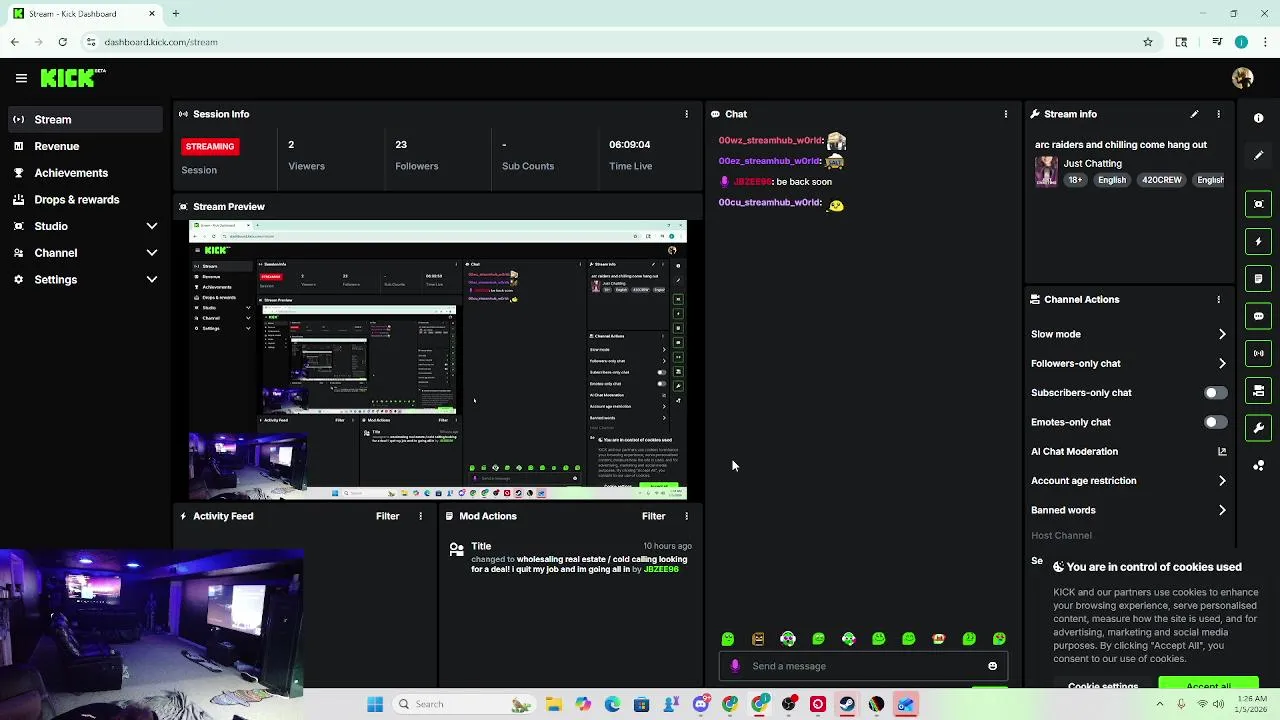Open Activity Feed Filter dropdown
Viewport: 1280px width, 720px height.
pos(388,516)
